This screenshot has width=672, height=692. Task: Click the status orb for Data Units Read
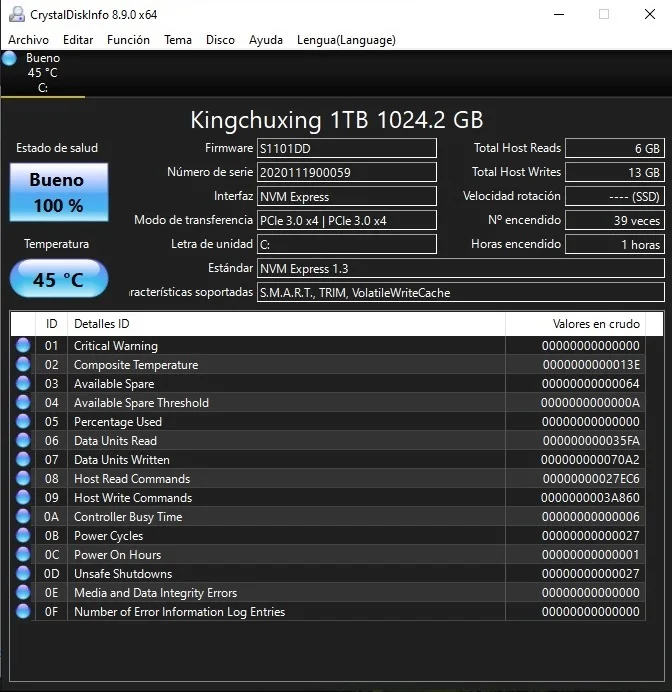click(23, 440)
